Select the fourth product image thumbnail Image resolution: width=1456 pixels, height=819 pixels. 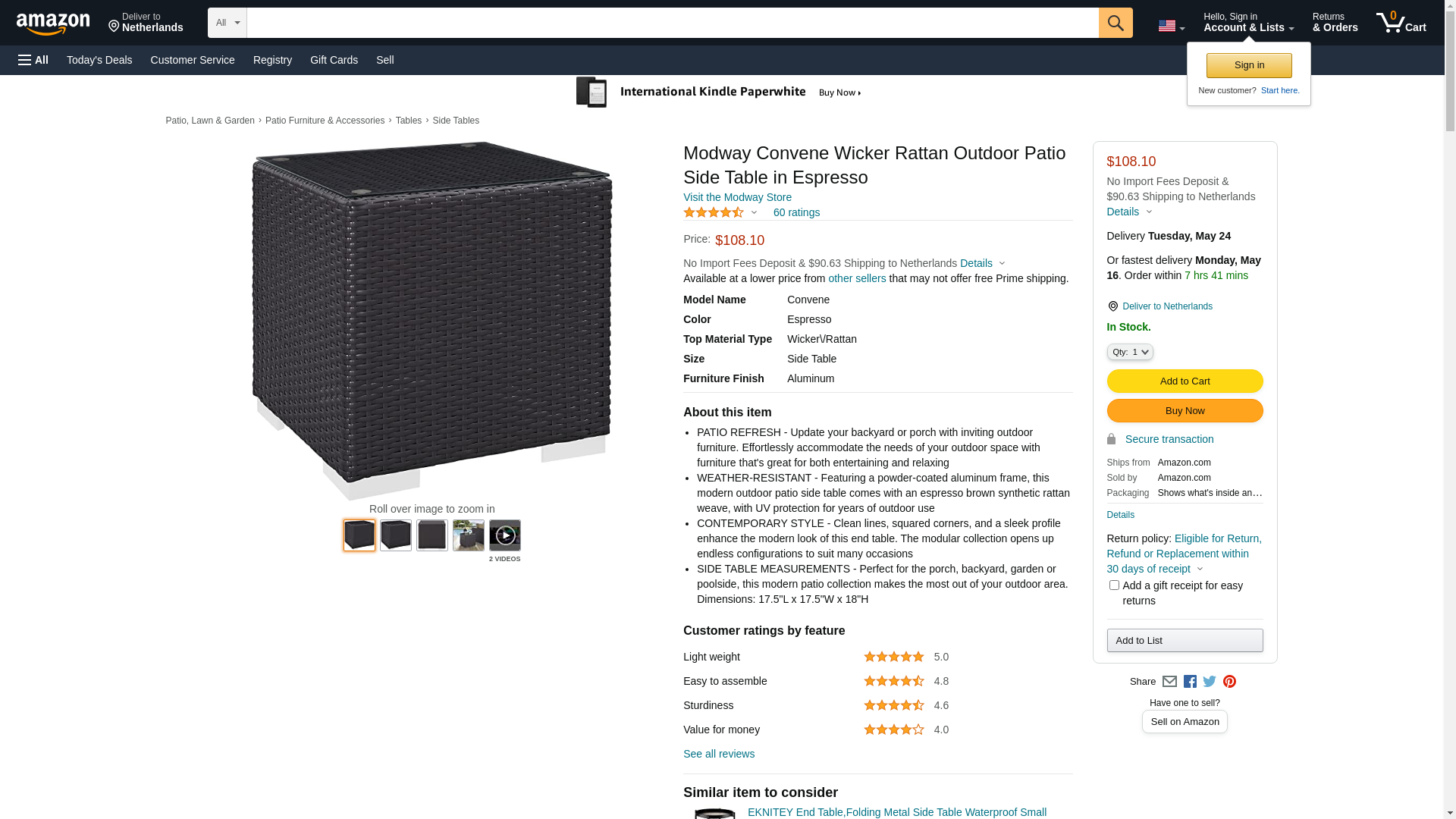469,535
